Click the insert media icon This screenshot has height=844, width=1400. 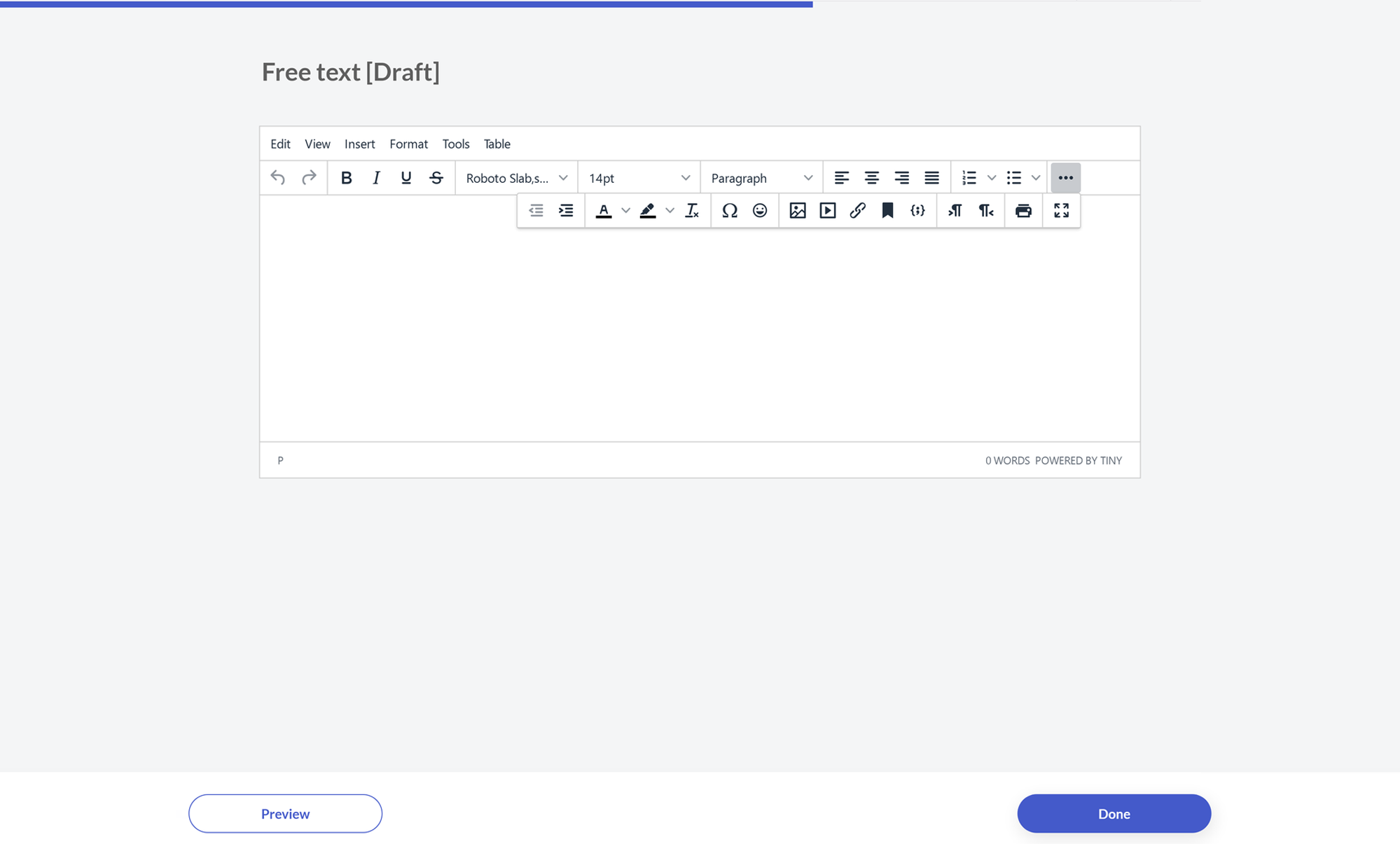point(827,211)
